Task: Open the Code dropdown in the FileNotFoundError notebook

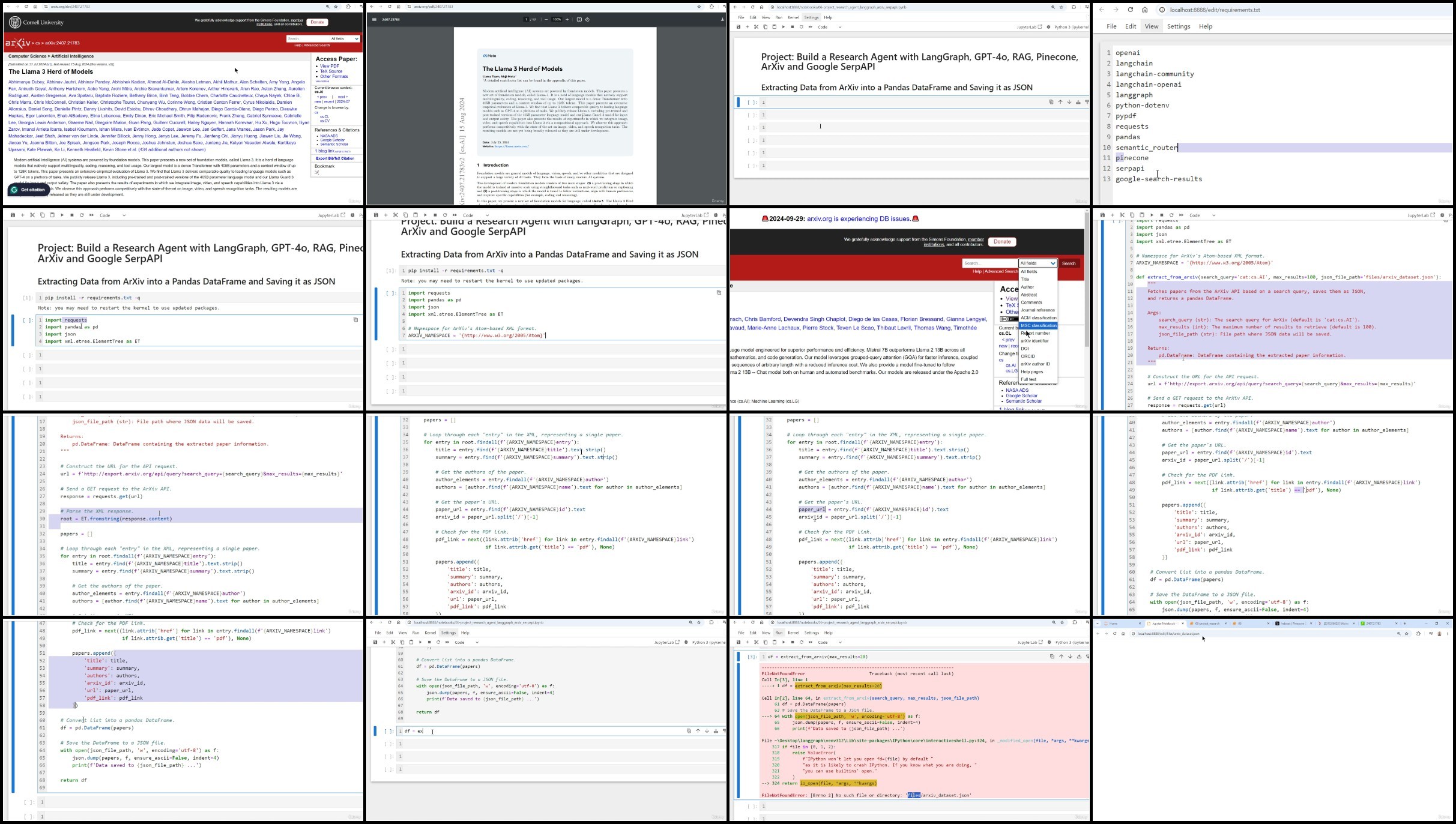Action: click(x=829, y=642)
